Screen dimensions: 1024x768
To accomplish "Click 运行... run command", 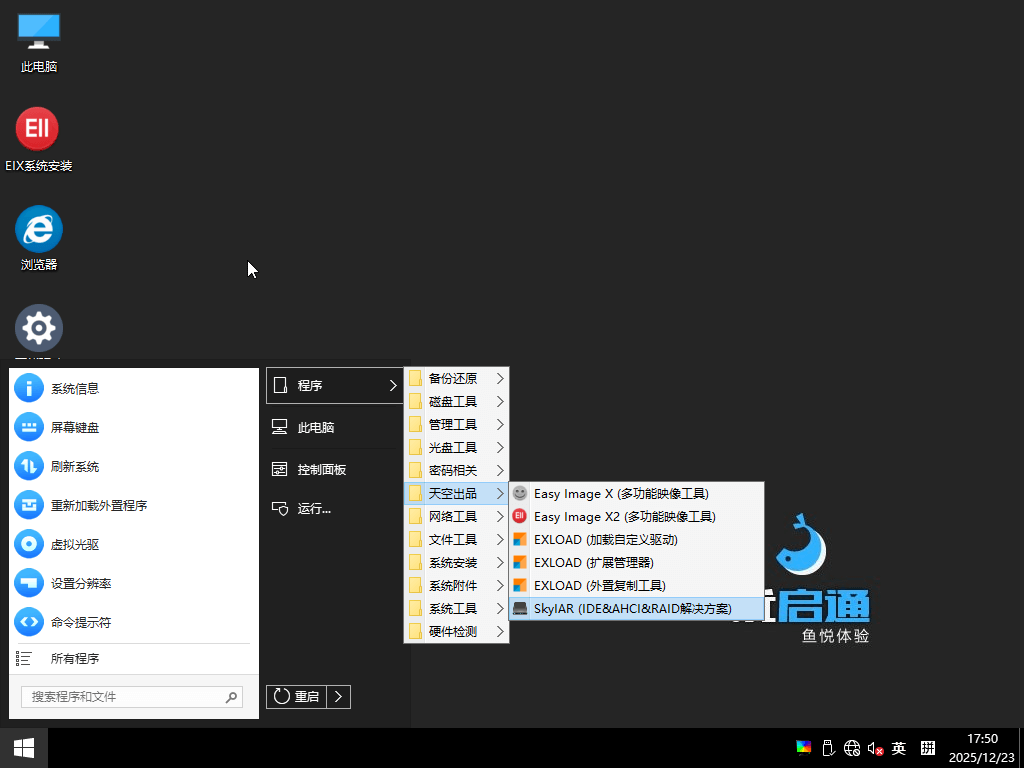I will pos(335,509).
